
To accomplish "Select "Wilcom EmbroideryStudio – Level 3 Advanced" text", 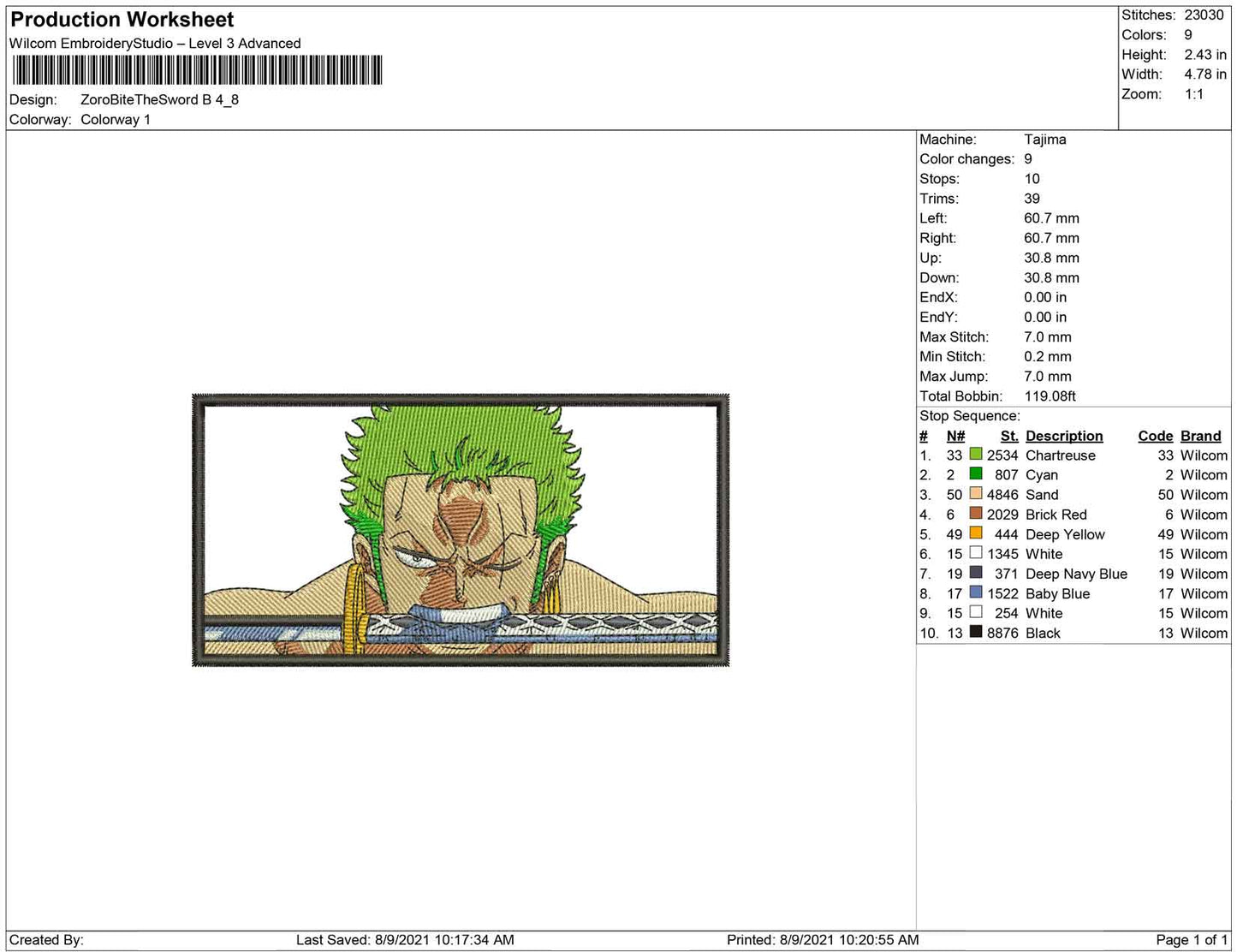I will (x=155, y=44).
